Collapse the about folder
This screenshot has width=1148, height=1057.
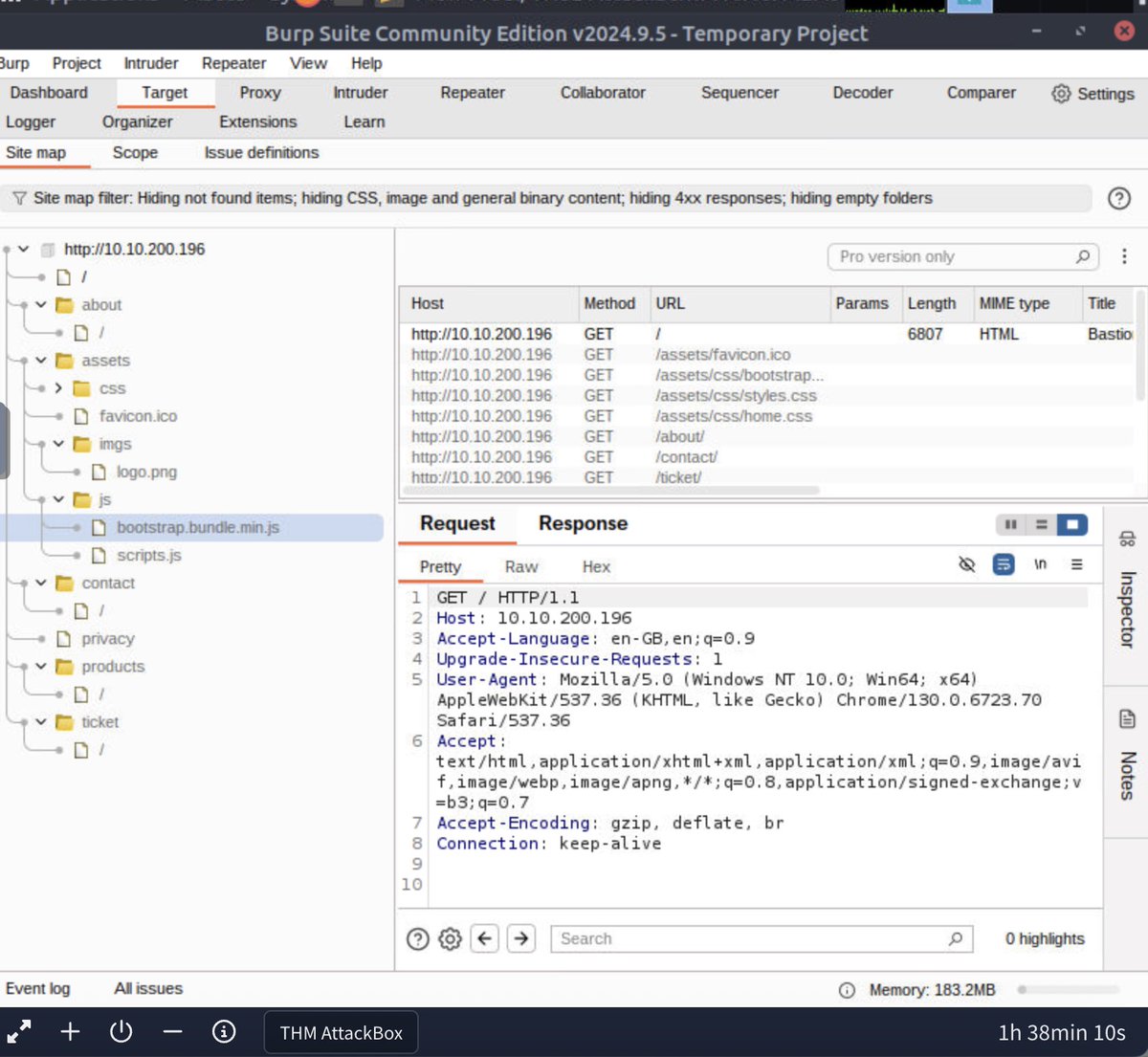coord(41,304)
